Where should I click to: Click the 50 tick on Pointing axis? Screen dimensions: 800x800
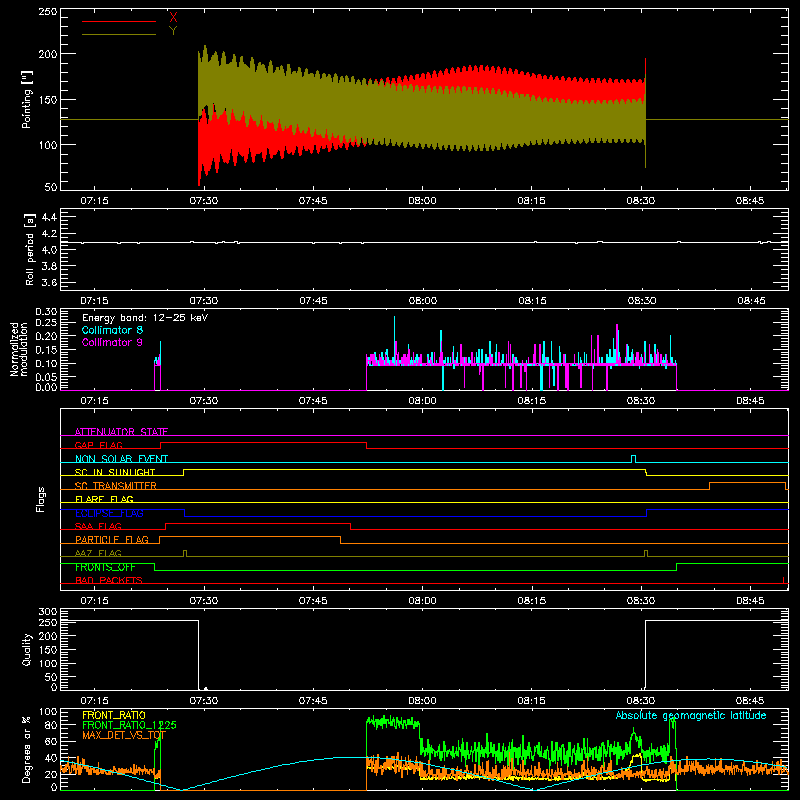[51, 187]
